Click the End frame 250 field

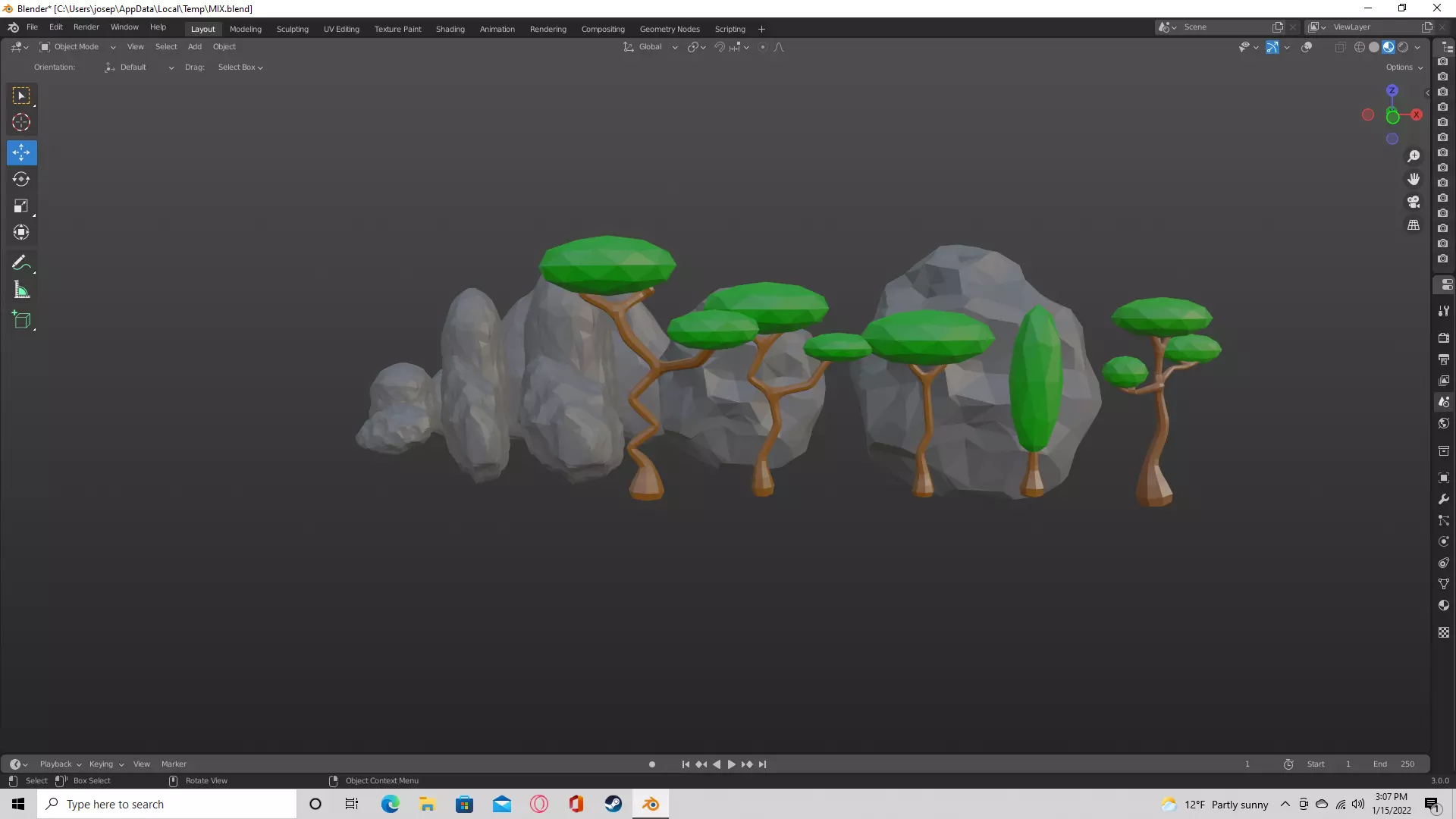1394,764
